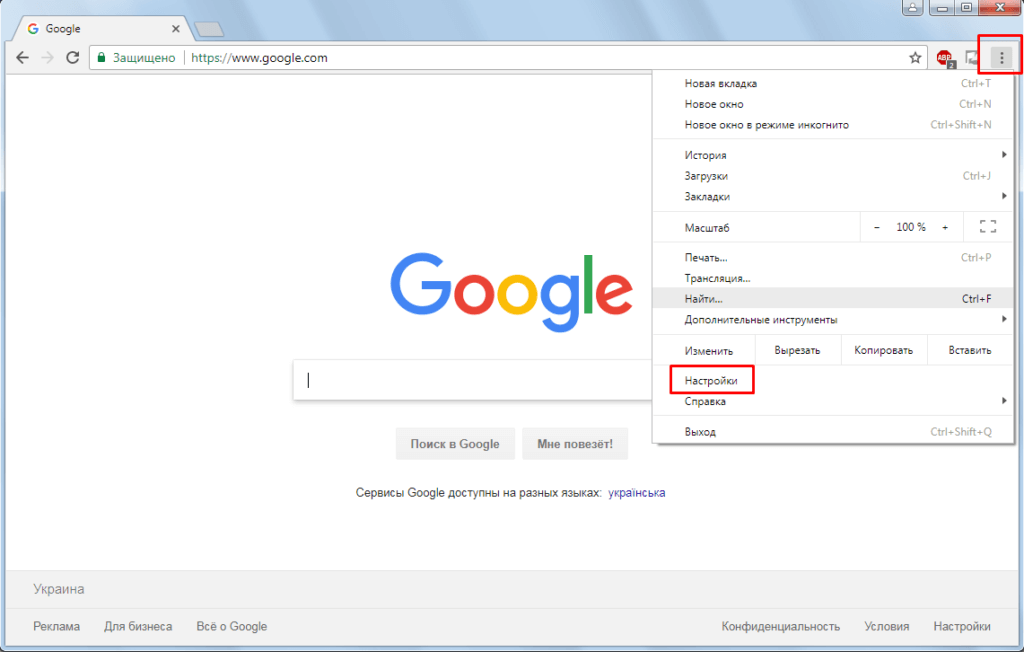This screenshot has height=652, width=1024.
Task: Open the Всё о Google footer link
Action: (x=232, y=626)
